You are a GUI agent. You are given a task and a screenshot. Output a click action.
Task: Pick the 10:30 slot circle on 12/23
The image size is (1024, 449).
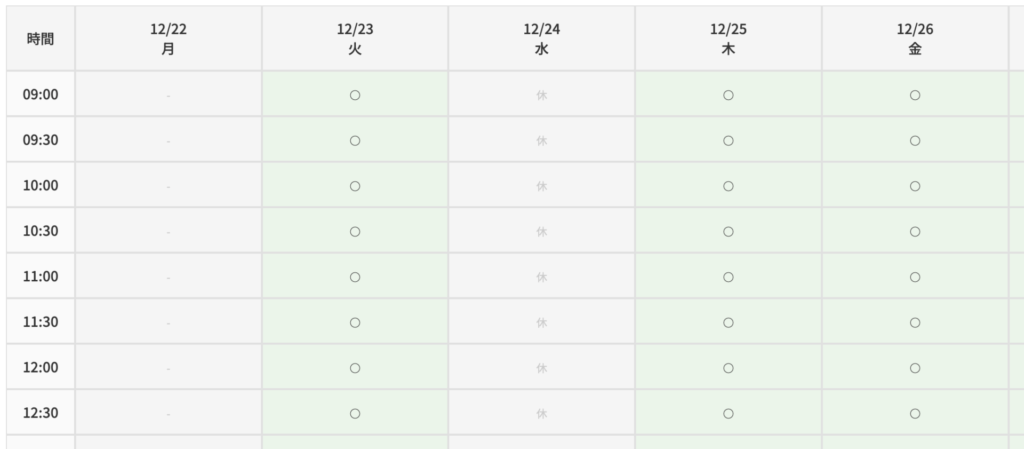pos(355,231)
